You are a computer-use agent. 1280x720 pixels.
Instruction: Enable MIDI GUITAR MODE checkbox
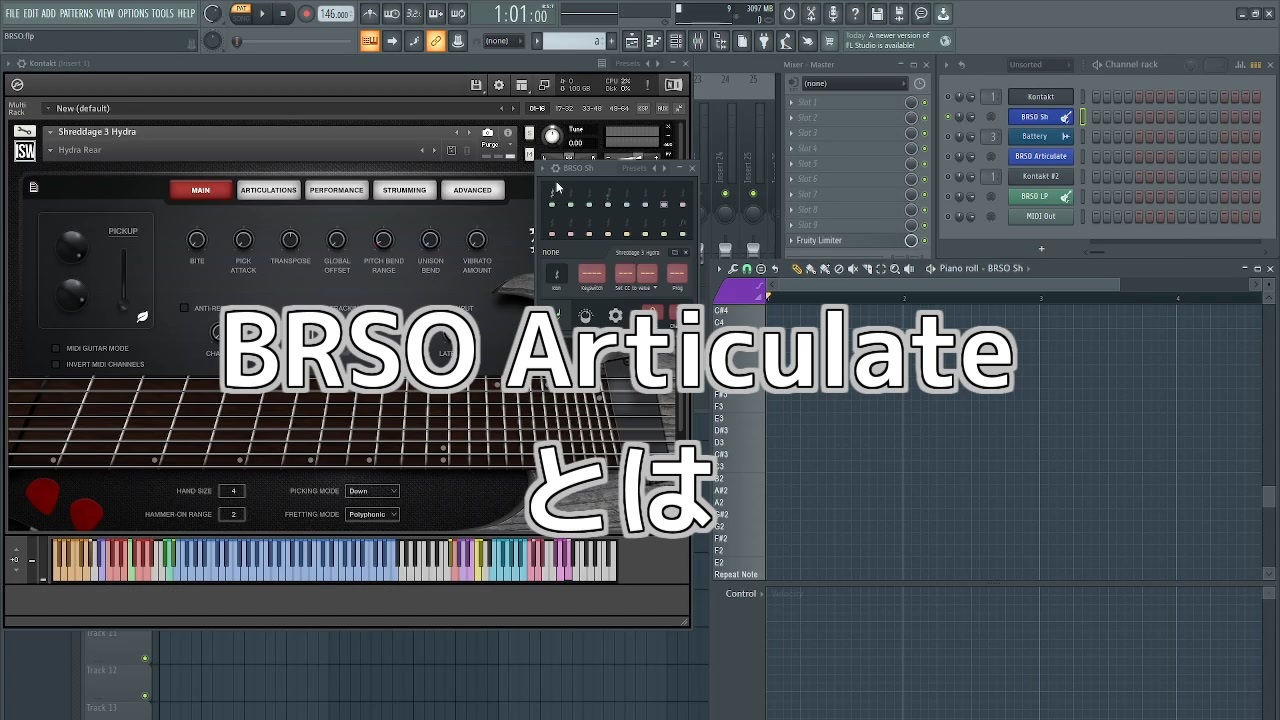point(56,348)
